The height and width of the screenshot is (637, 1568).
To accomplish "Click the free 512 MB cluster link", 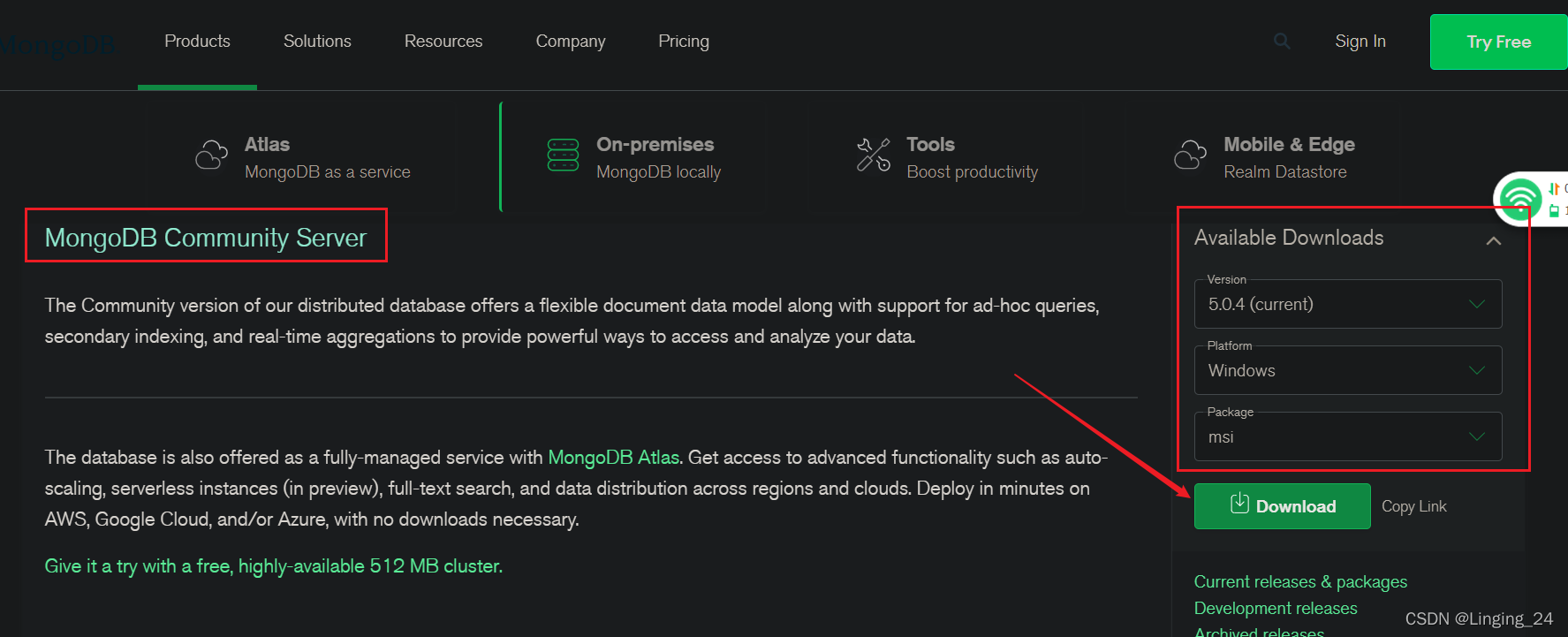I will tap(274, 566).
